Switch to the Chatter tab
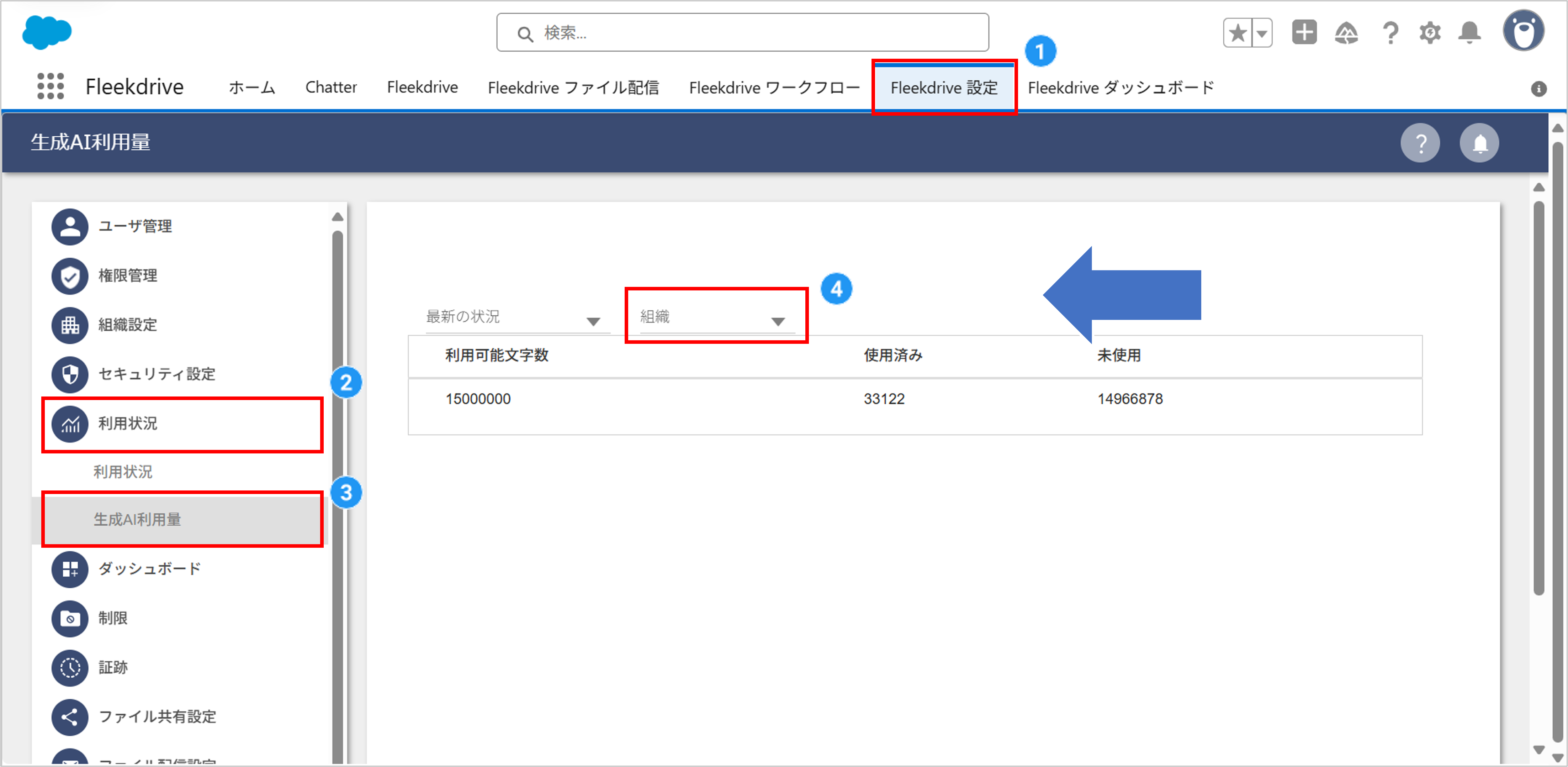This screenshot has height=767, width=1568. click(331, 88)
